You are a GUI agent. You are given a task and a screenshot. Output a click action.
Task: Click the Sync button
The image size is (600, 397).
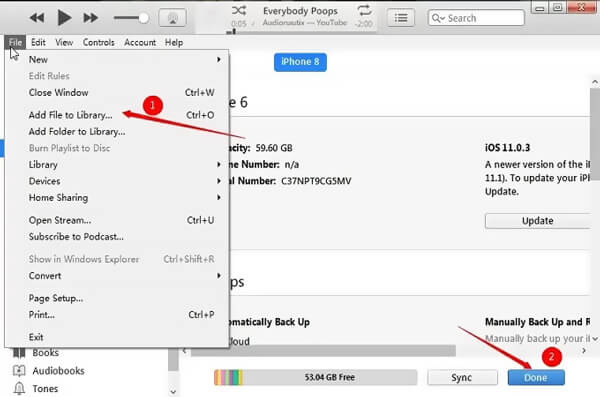tap(462, 377)
